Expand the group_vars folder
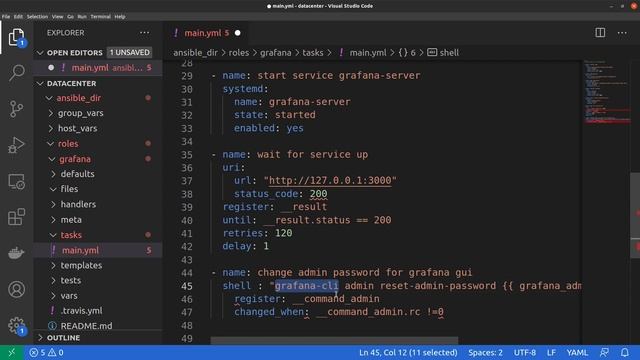Image resolution: width=640 pixels, height=360 pixels. tap(51, 113)
